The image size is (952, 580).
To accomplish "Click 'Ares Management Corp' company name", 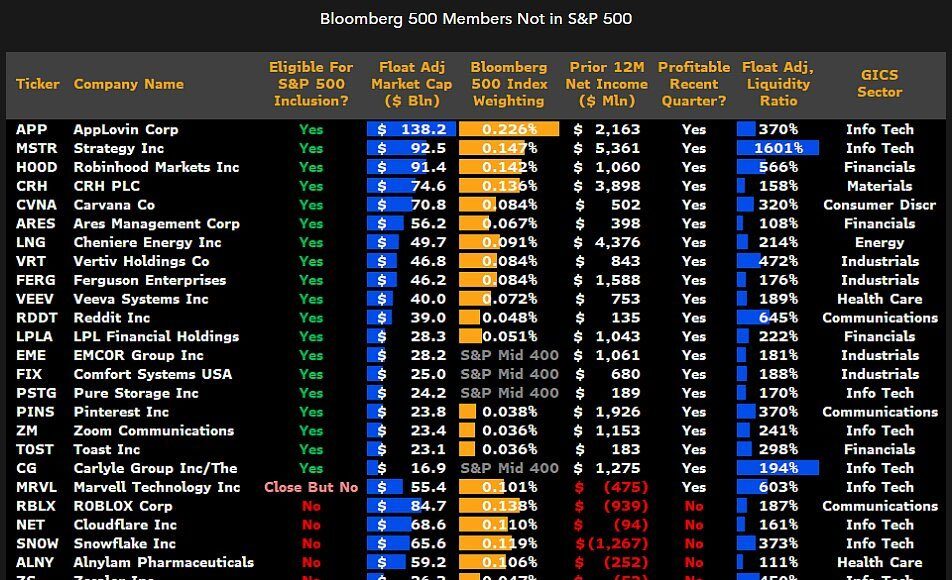I will coord(157,223).
